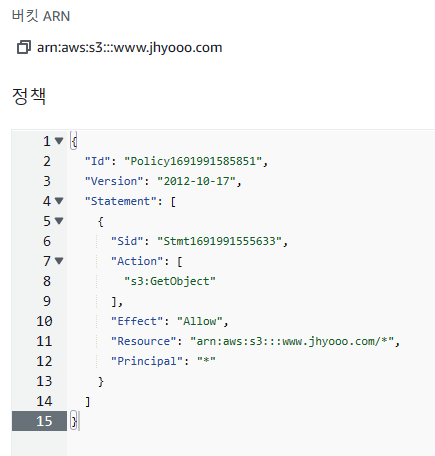435x456 pixels.
Task: Place cursor in the Policy1691991585851 Id value
Action: point(193,161)
